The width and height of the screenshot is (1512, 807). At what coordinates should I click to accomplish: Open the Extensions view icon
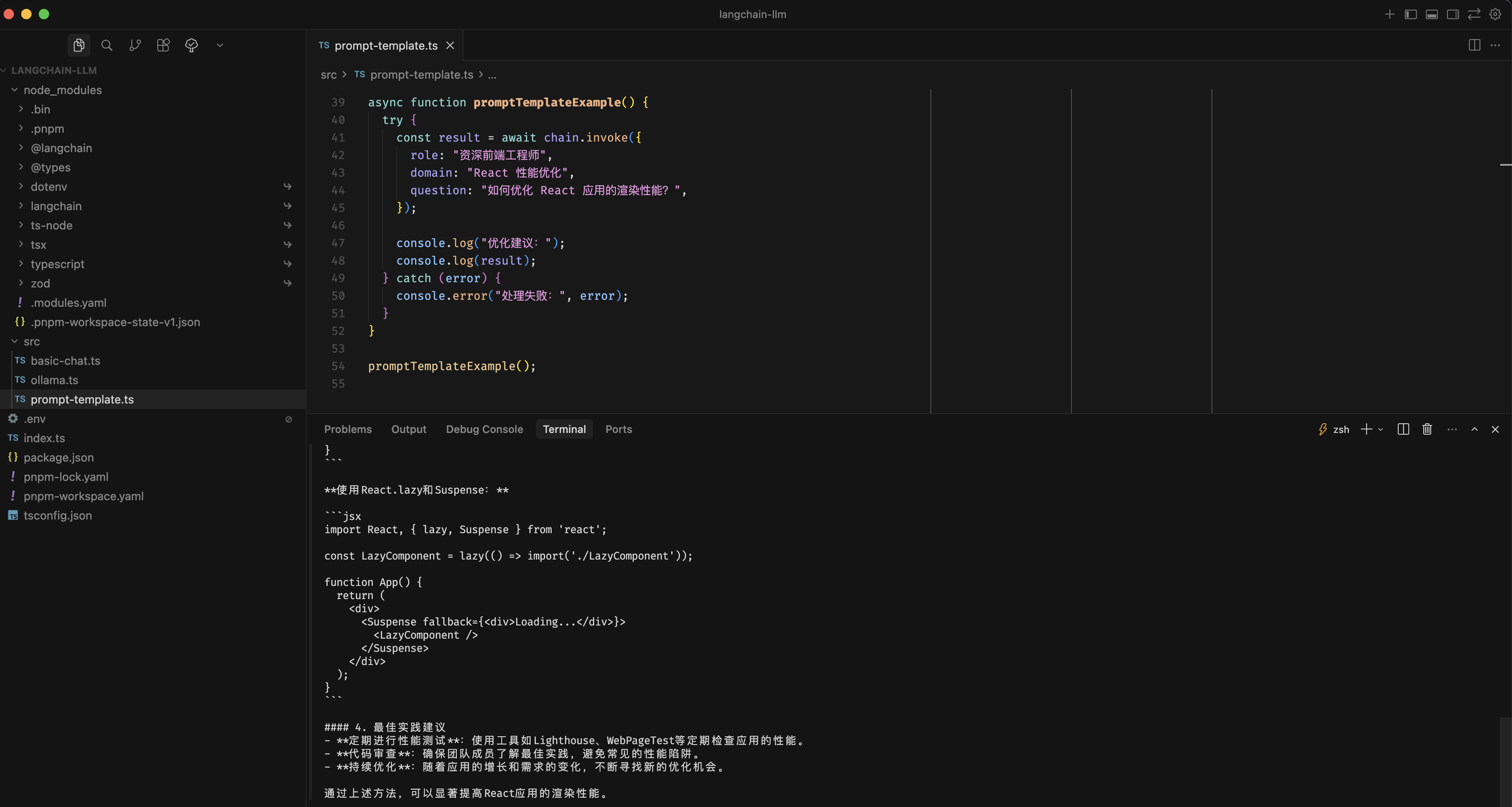pos(163,45)
